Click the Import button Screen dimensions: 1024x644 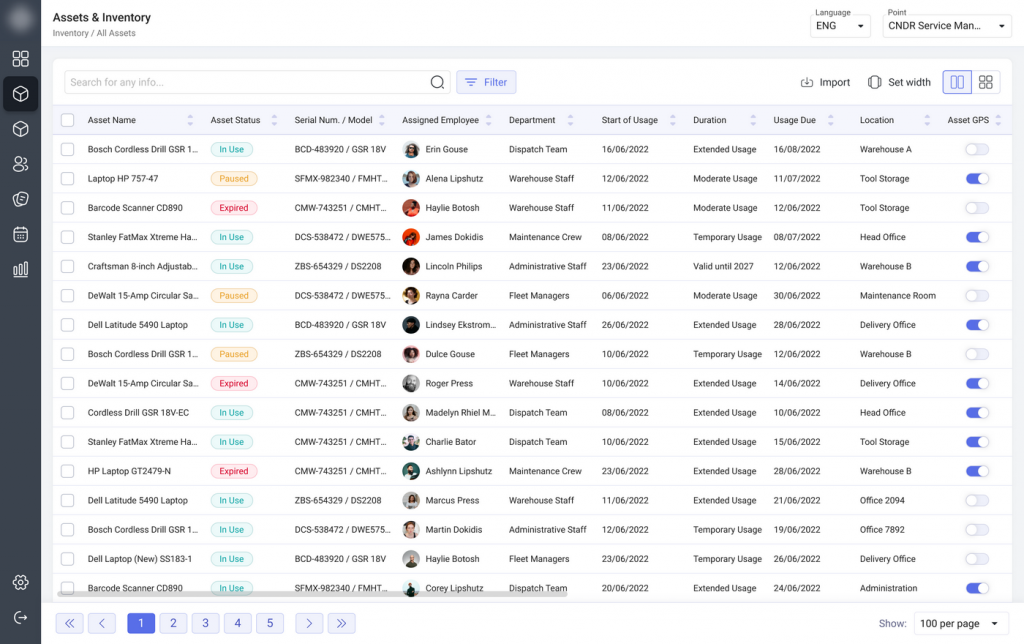[x=825, y=82]
